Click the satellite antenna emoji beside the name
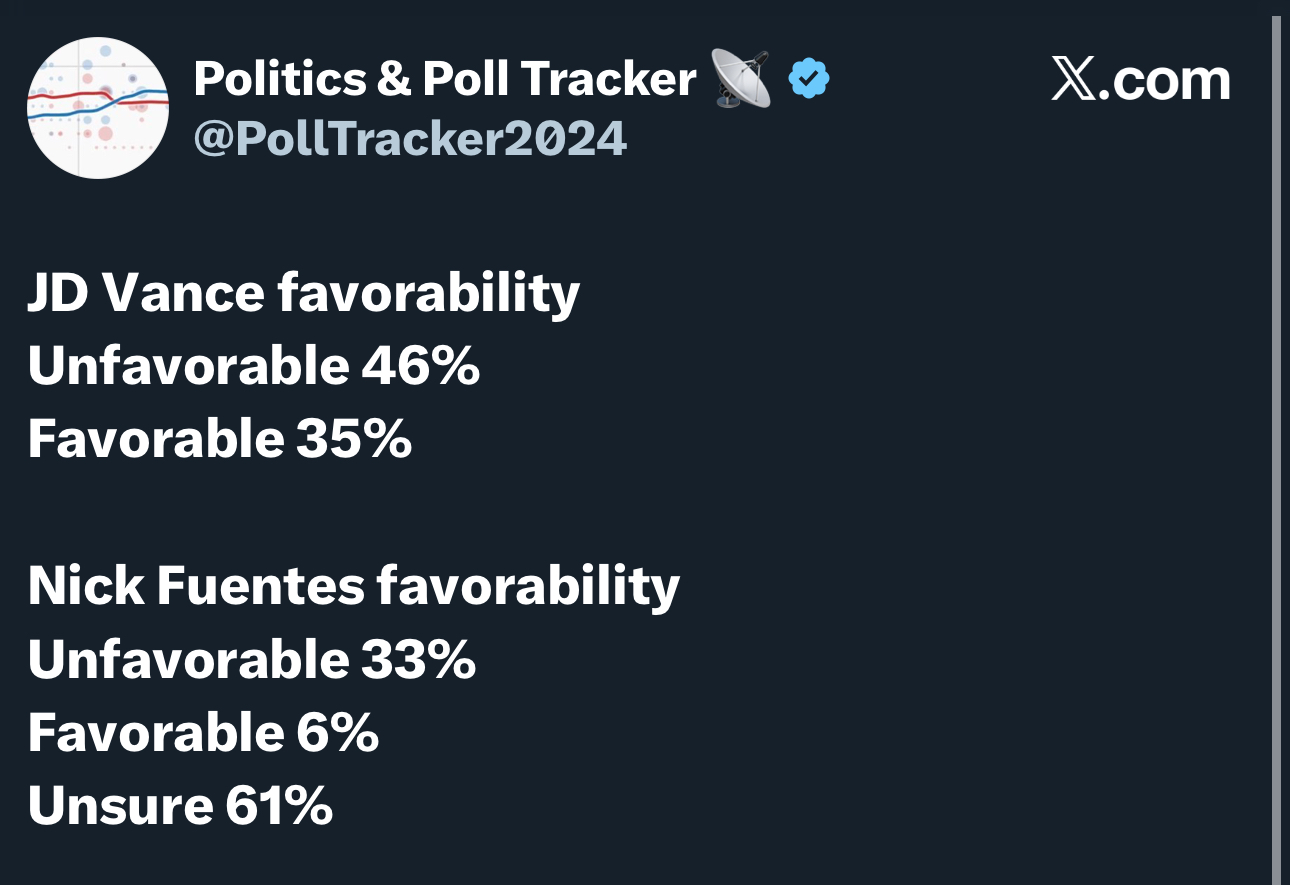This screenshot has width=1290, height=885. pyautogui.click(x=742, y=79)
